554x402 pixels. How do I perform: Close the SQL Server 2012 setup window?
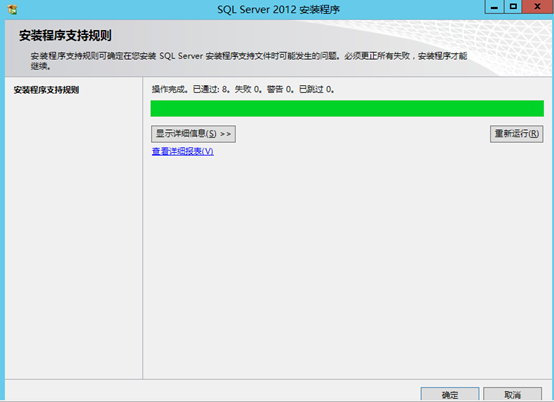coord(537,7)
